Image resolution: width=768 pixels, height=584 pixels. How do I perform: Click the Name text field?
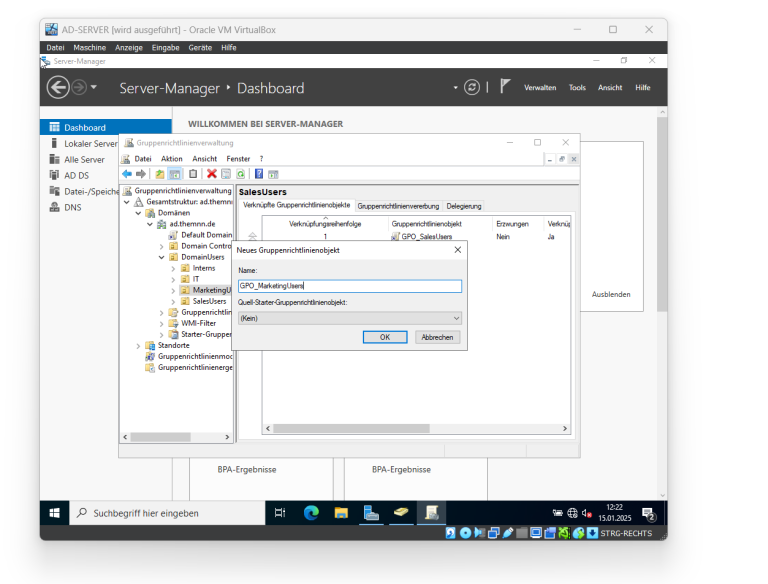tap(350, 286)
